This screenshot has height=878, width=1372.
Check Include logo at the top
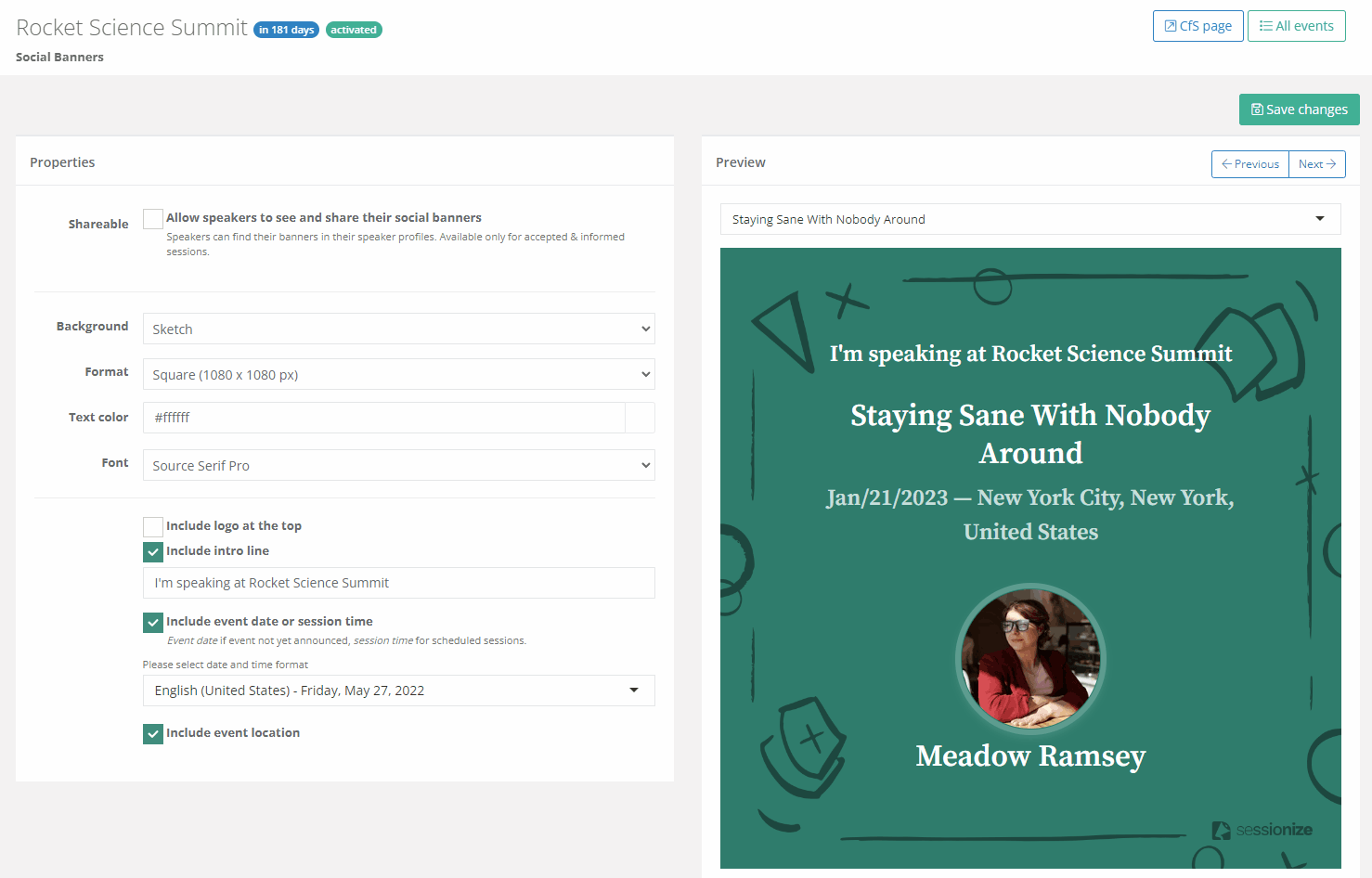[x=153, y=527]
